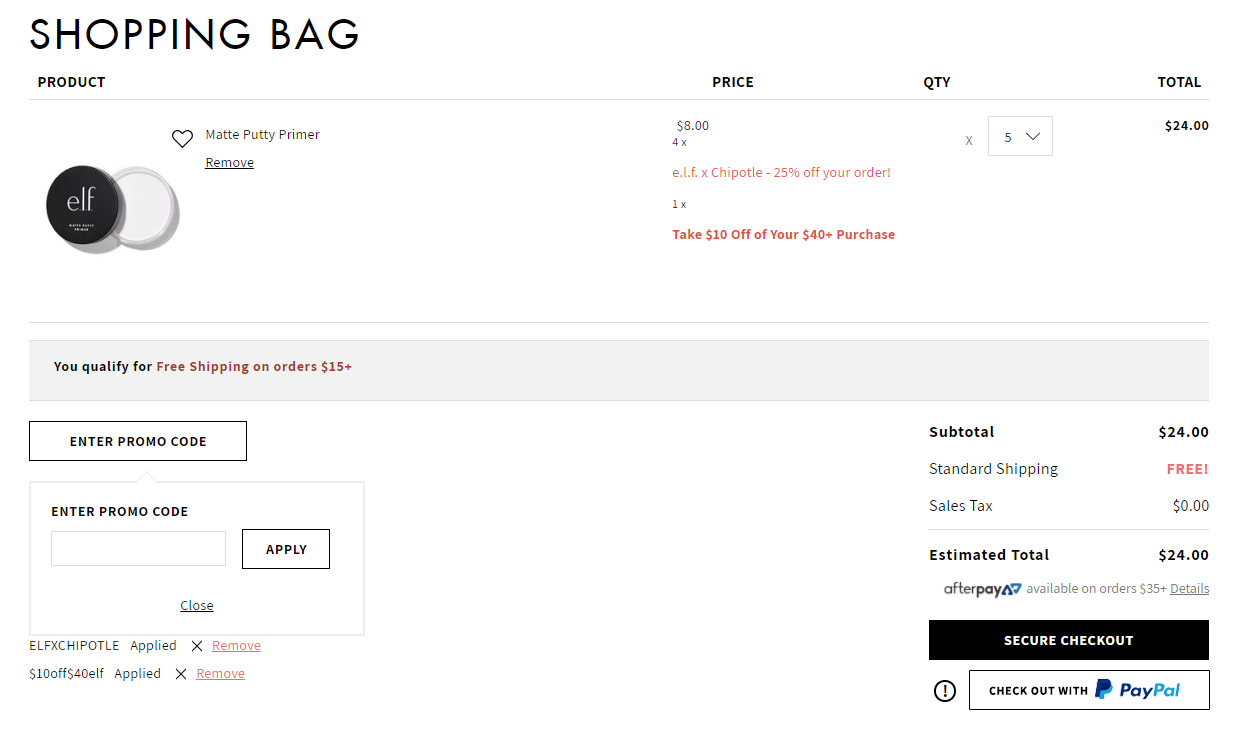Viewport: 1241px width, 732px height.
Task: Focus the promo code text field
Action: tap(138, 549)
